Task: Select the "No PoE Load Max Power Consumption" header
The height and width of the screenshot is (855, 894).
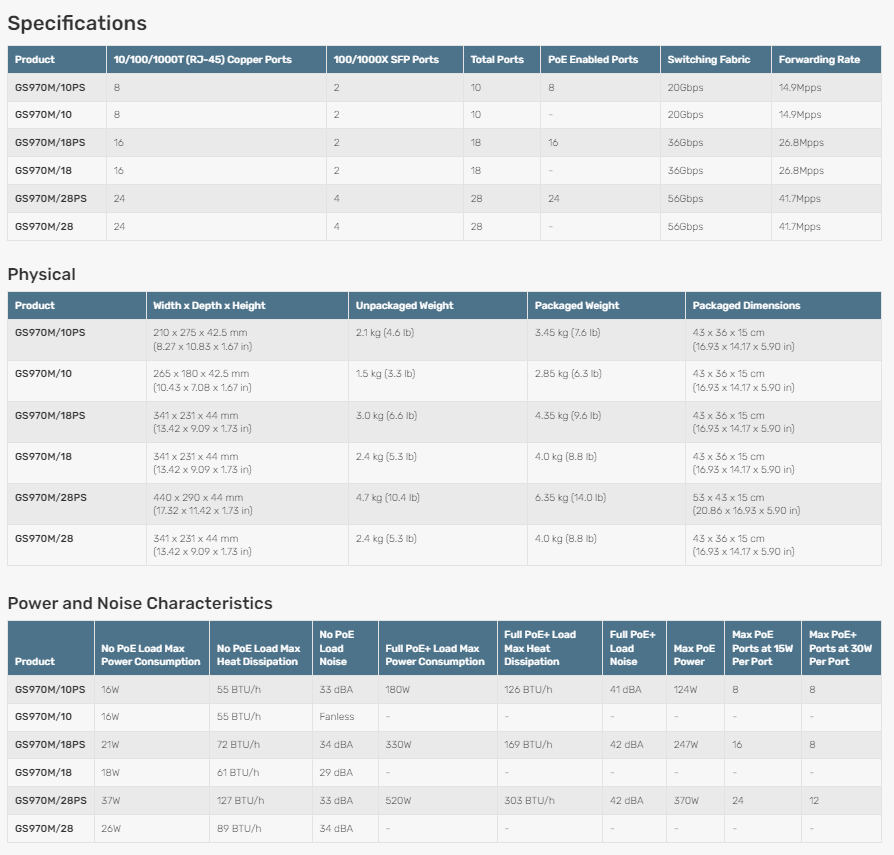Action: (151, 655)
